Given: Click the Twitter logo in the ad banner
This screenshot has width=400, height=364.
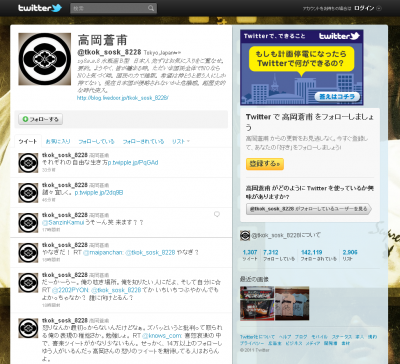Looking at the screenshot, I should [x=339, y=36].
